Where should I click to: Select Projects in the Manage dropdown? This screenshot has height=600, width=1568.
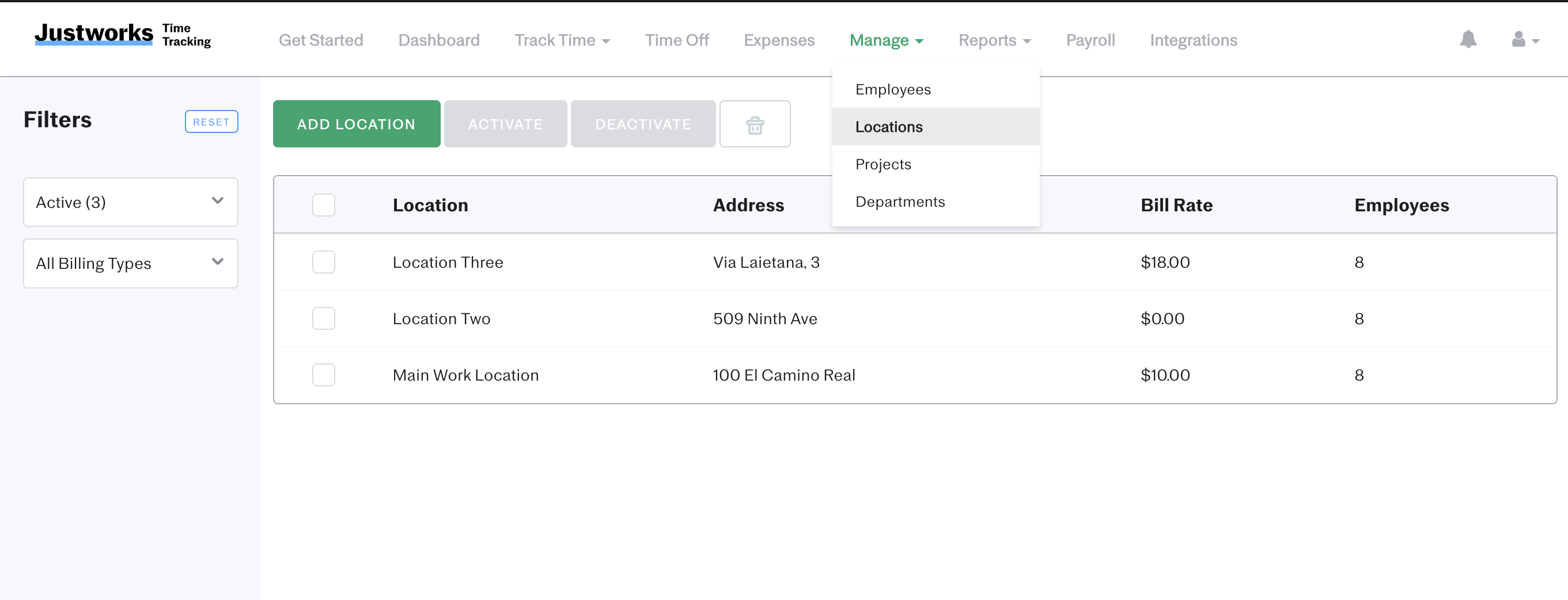(883, 164)
